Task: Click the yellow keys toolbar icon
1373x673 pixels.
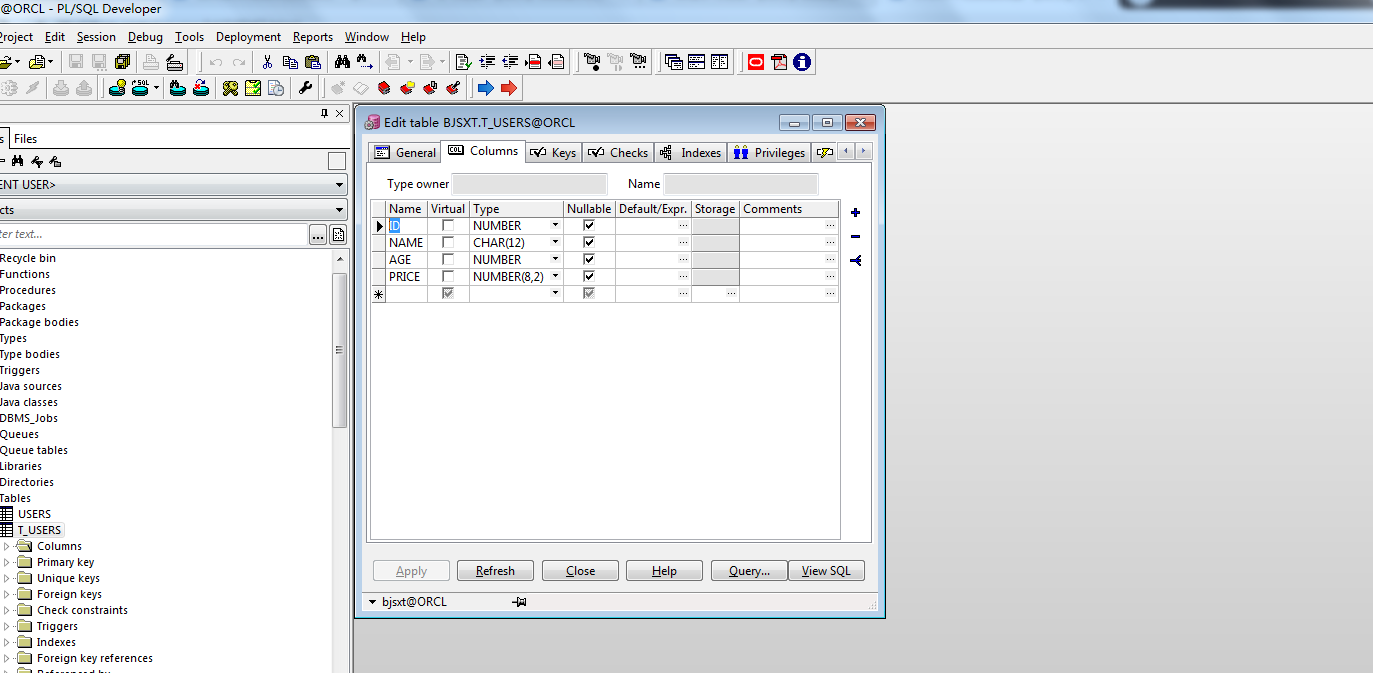Action: [230, 88]
